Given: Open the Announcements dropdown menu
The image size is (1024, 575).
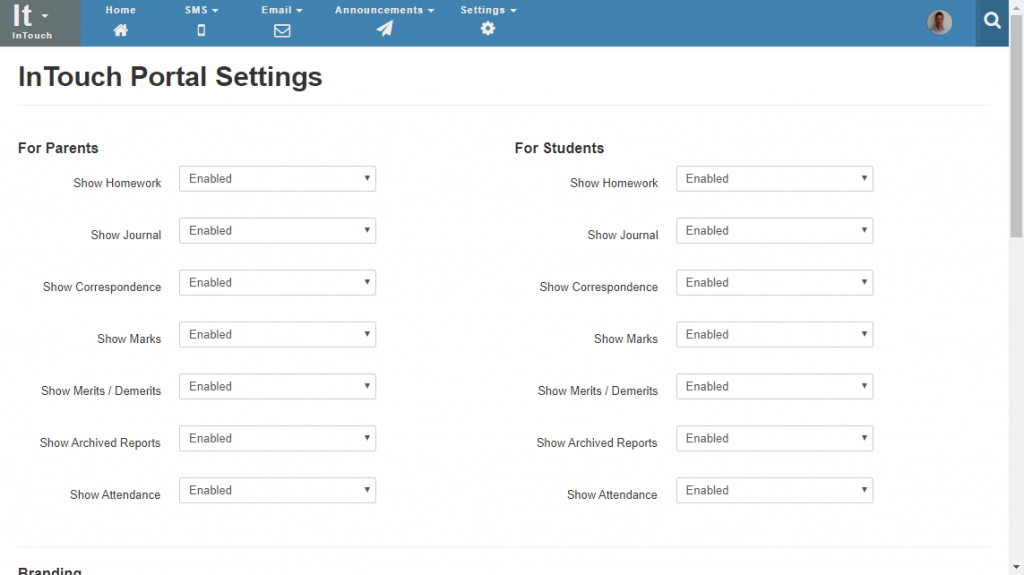Looking at the screenshot, I should coord(385,10).
